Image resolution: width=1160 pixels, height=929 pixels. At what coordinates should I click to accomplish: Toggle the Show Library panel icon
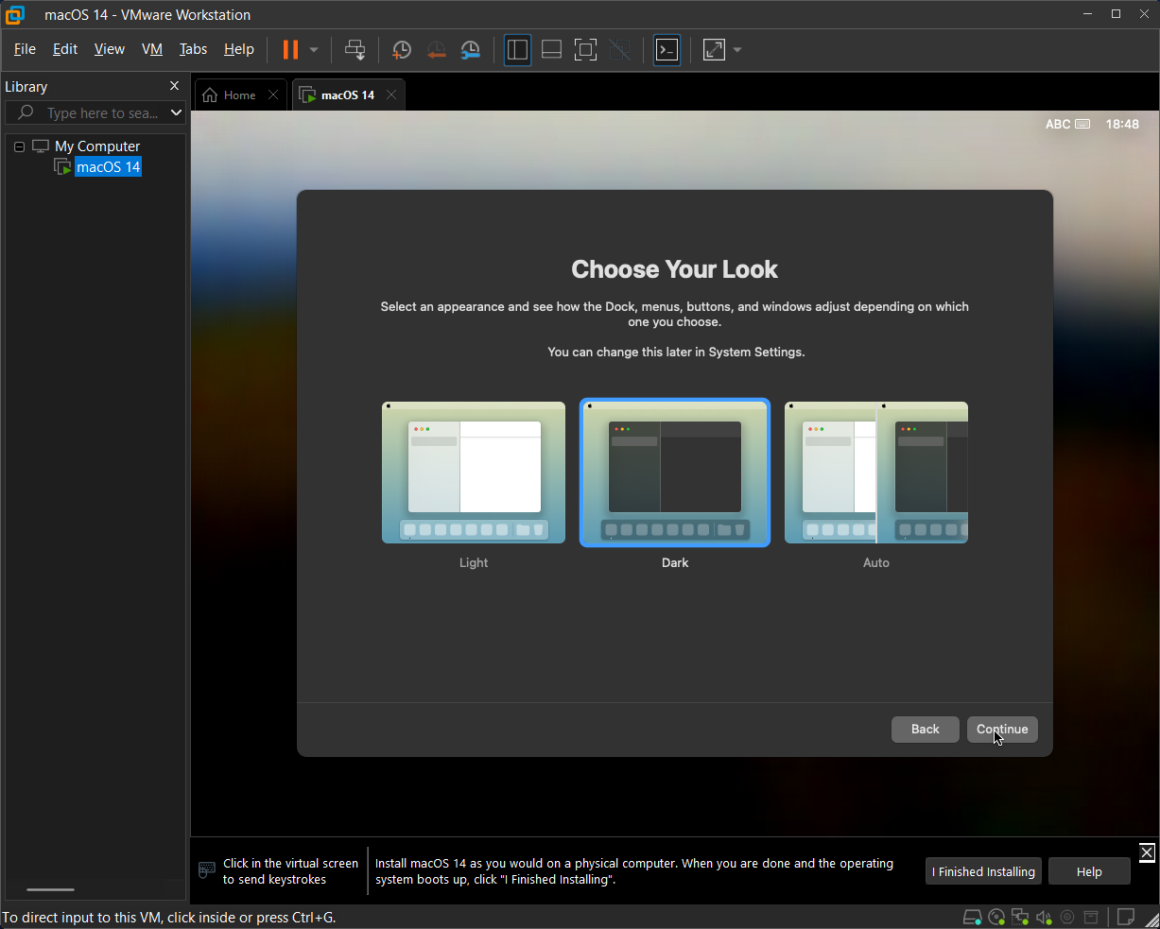[517, 50]
